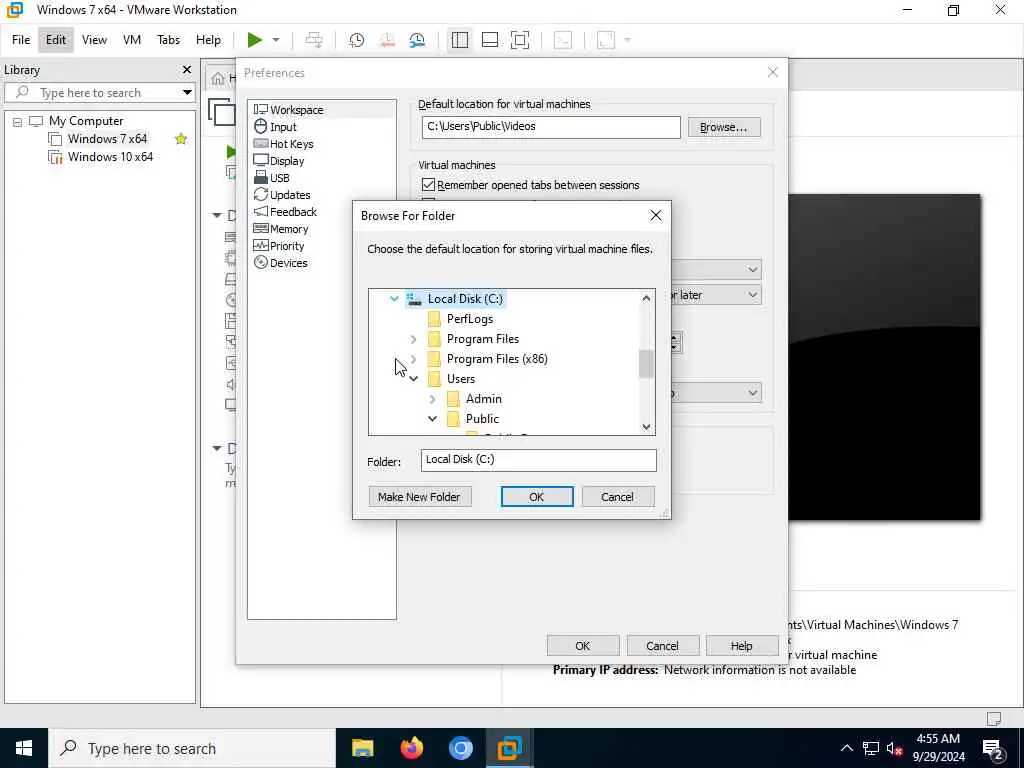The image size is (1024, 768).
Task: Take a snapshot using the clock-plus icon
Action: coord(356,40)
